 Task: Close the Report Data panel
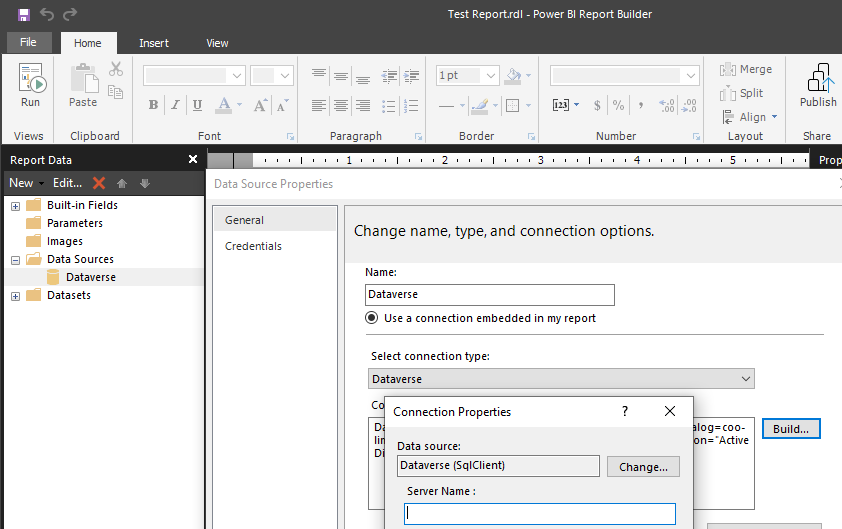click(x=193, y=159)
